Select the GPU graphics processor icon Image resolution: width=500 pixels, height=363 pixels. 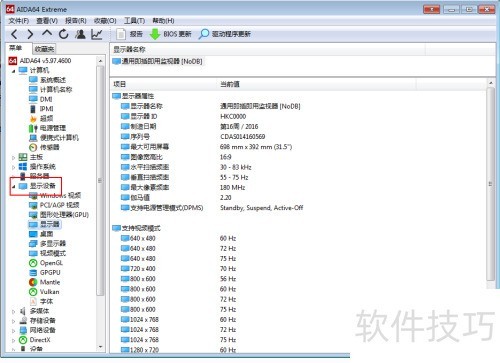pyautogui.click(x=33, y=215)
